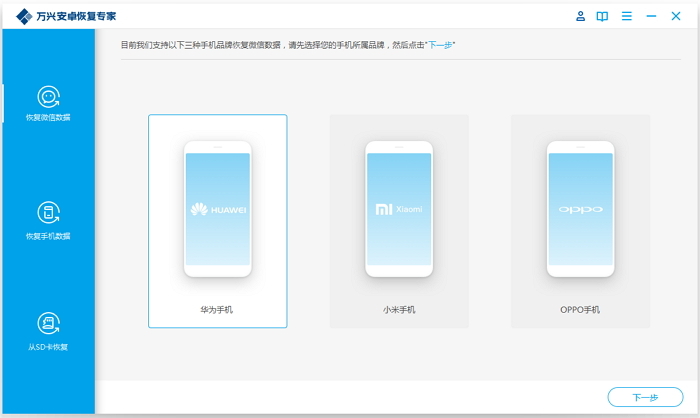Minimize the window
The image size is (700, 418).
(x=651, y=17)
